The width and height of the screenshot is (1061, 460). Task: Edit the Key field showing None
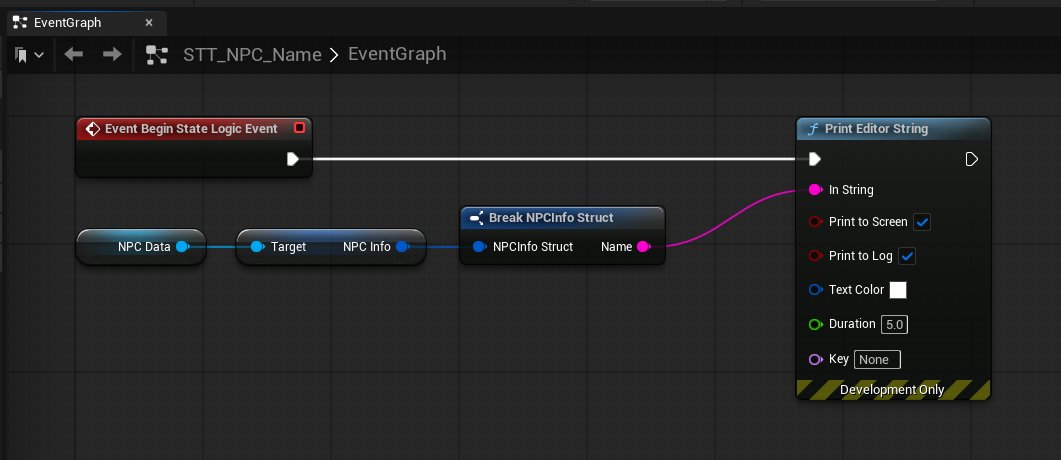click(877, 359)
